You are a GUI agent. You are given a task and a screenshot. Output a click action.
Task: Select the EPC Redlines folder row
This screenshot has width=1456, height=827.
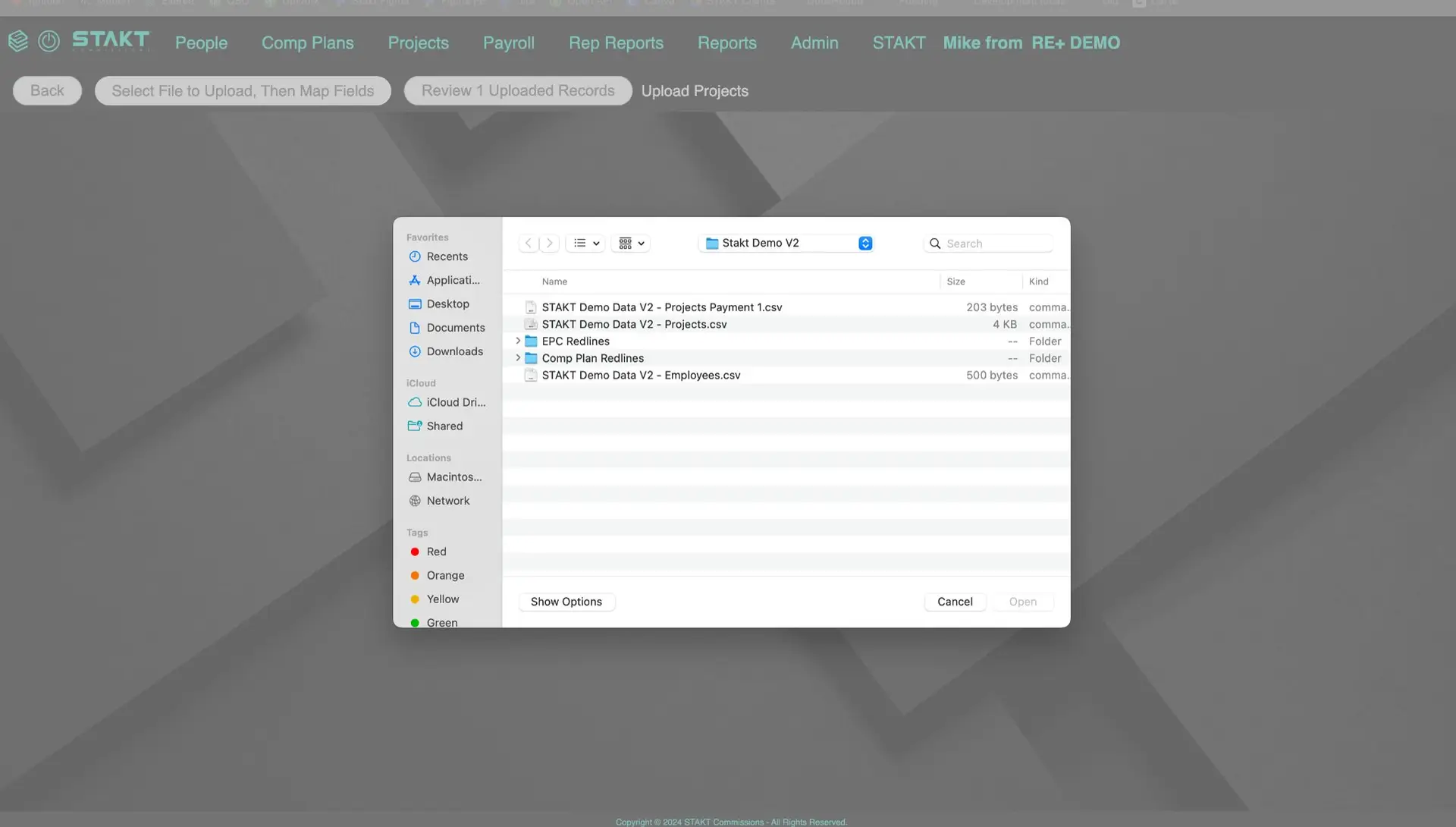point(786,341)
